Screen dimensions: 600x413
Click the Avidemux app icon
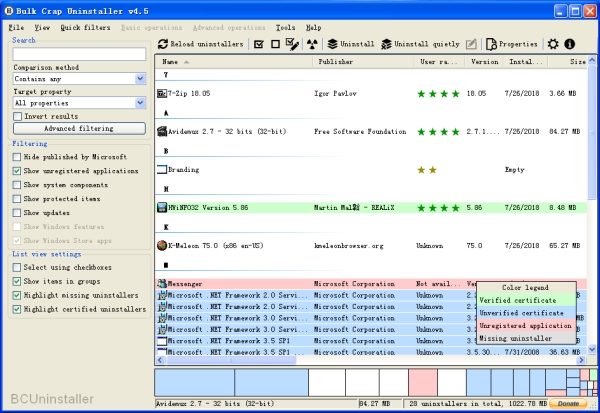coord(162,131)
